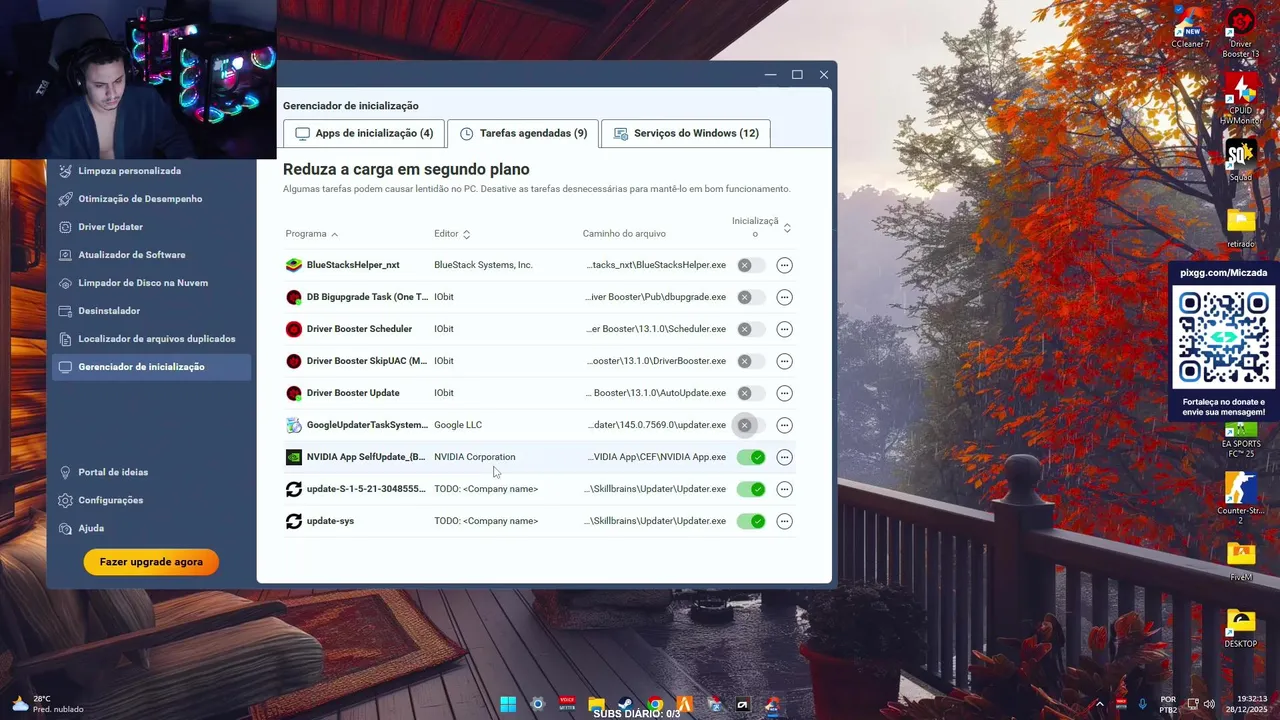Open more options for Driver Booster Scheduler
1280x720 pixels.
(784, 329)
